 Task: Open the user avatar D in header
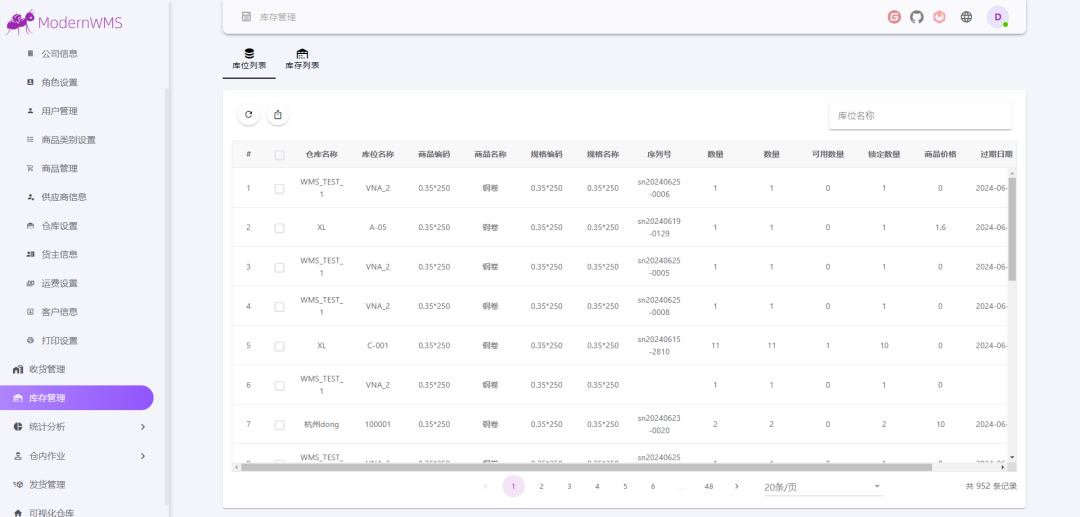(x=997, y=17)
